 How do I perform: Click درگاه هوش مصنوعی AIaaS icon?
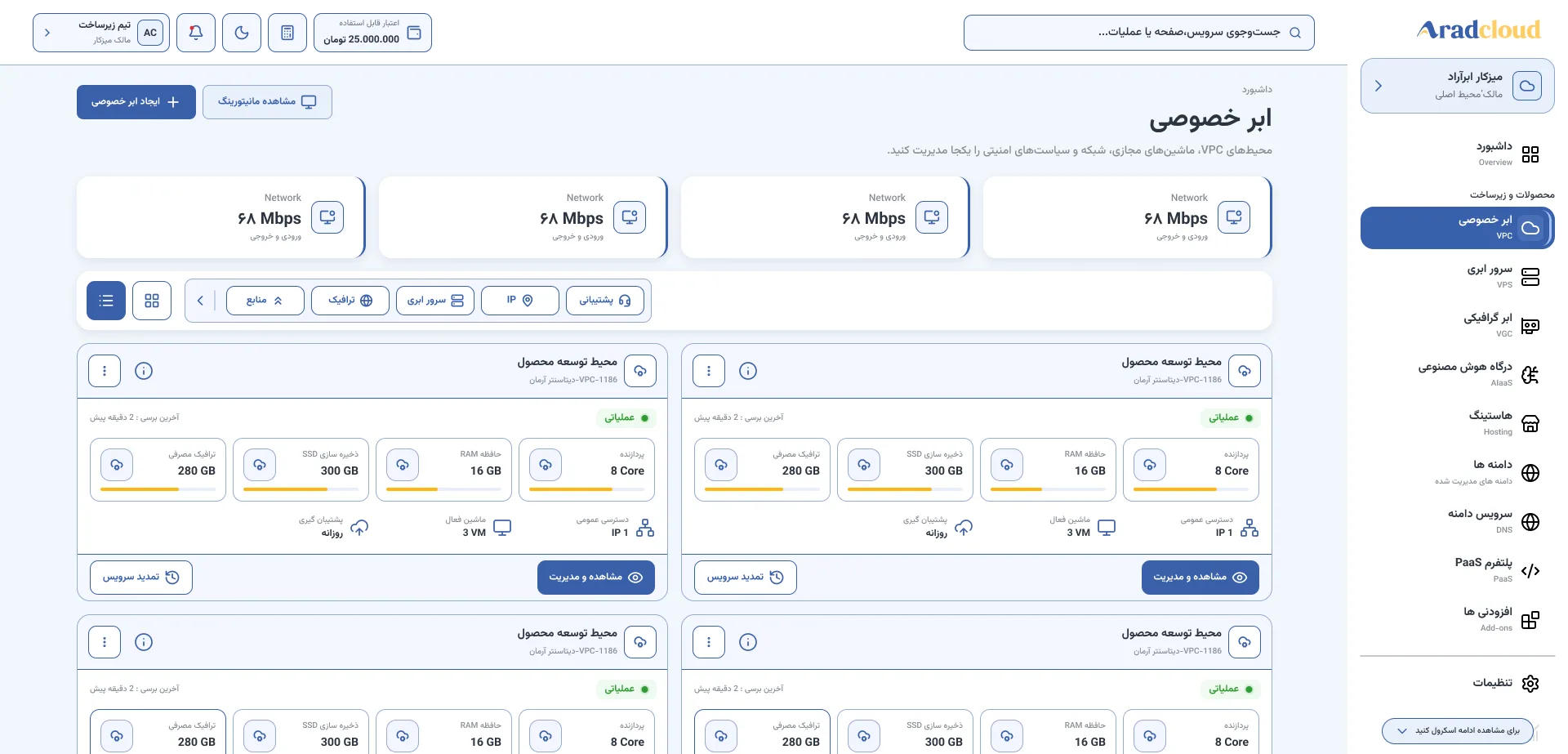(1530, 375)
